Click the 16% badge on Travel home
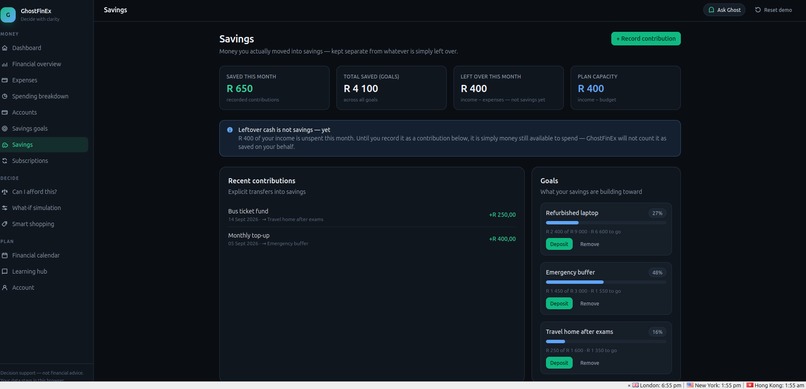 tap(657, 332)
